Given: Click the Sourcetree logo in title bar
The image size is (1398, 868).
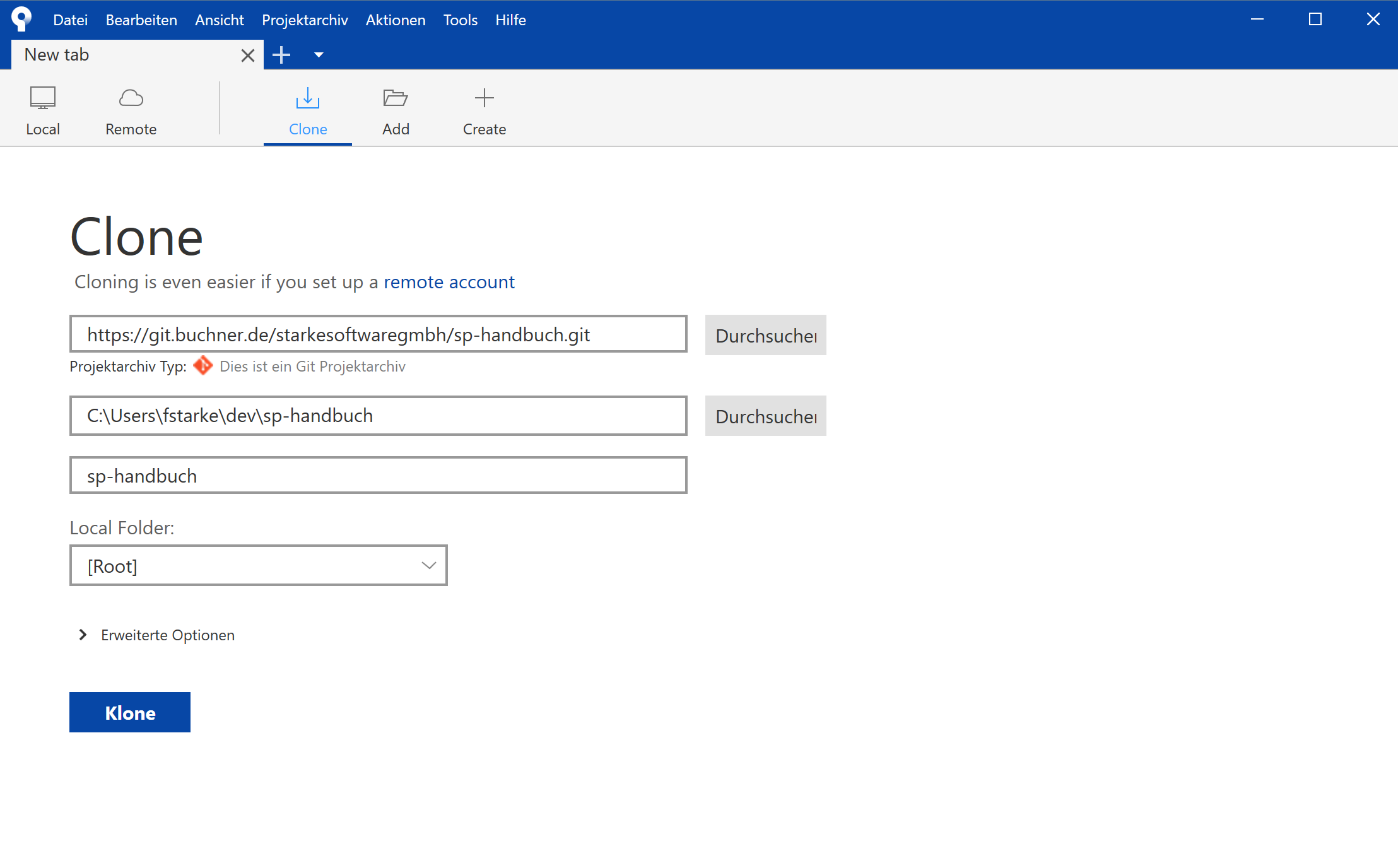Looking at the screenshot, I should pyautogui.click(x=21, y=19).
